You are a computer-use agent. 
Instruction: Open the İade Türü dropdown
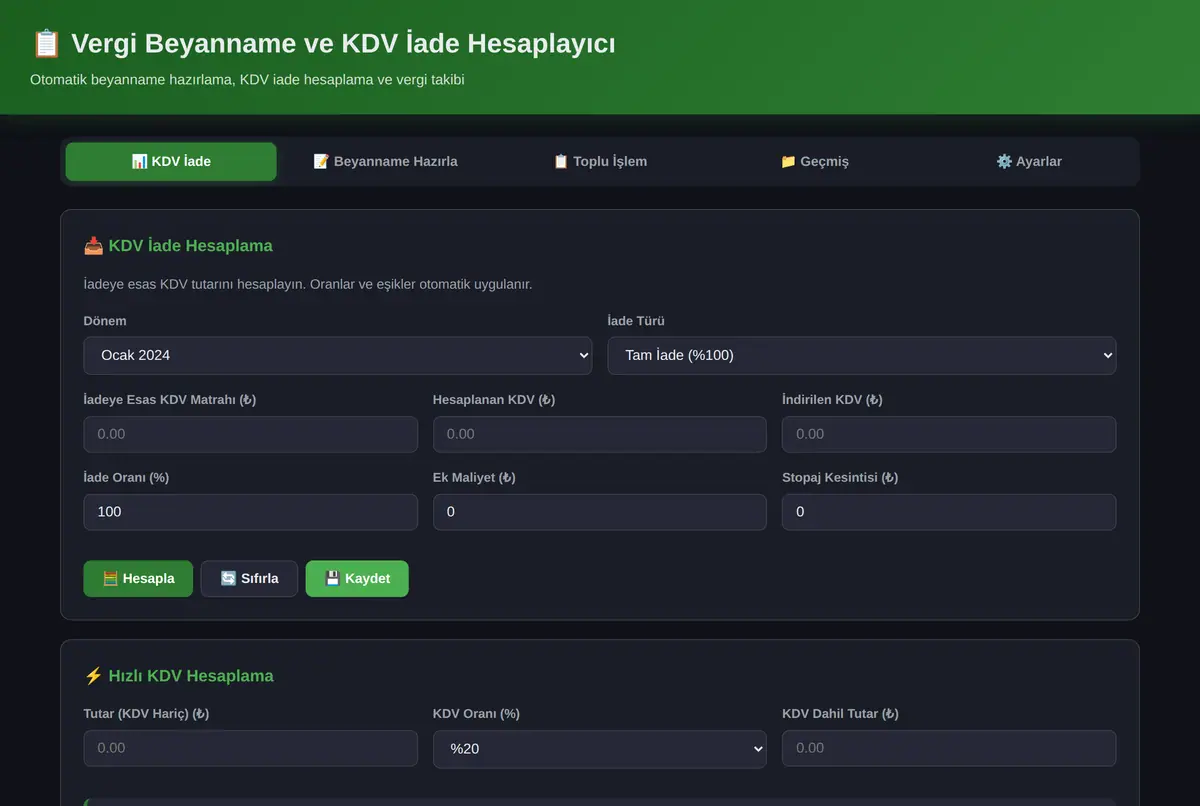coord(862,355)
